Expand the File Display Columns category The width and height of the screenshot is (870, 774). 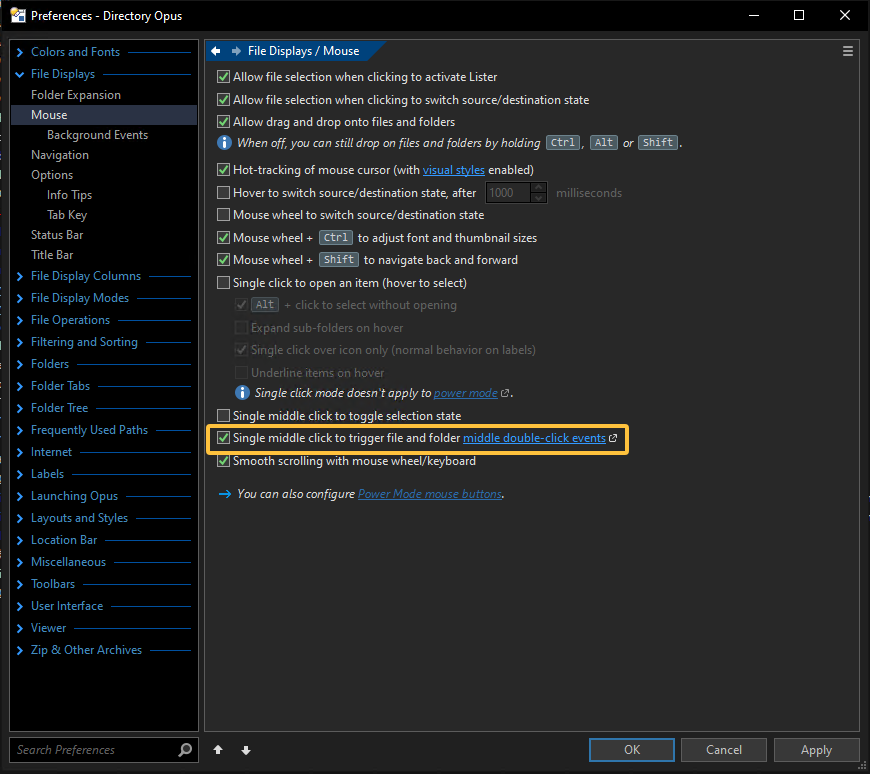[20, 276]
